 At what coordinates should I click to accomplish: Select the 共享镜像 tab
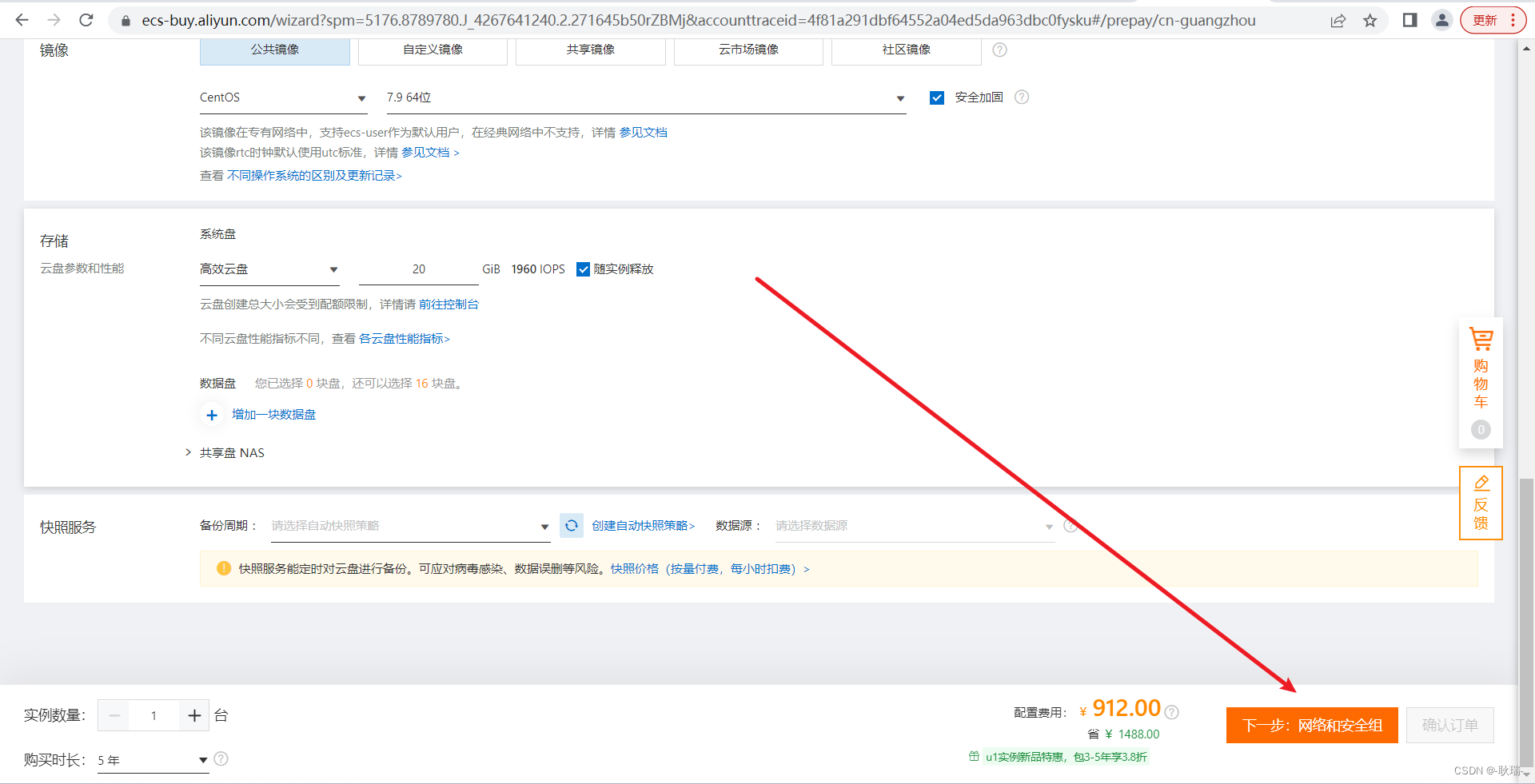click(x=590, y=50)
